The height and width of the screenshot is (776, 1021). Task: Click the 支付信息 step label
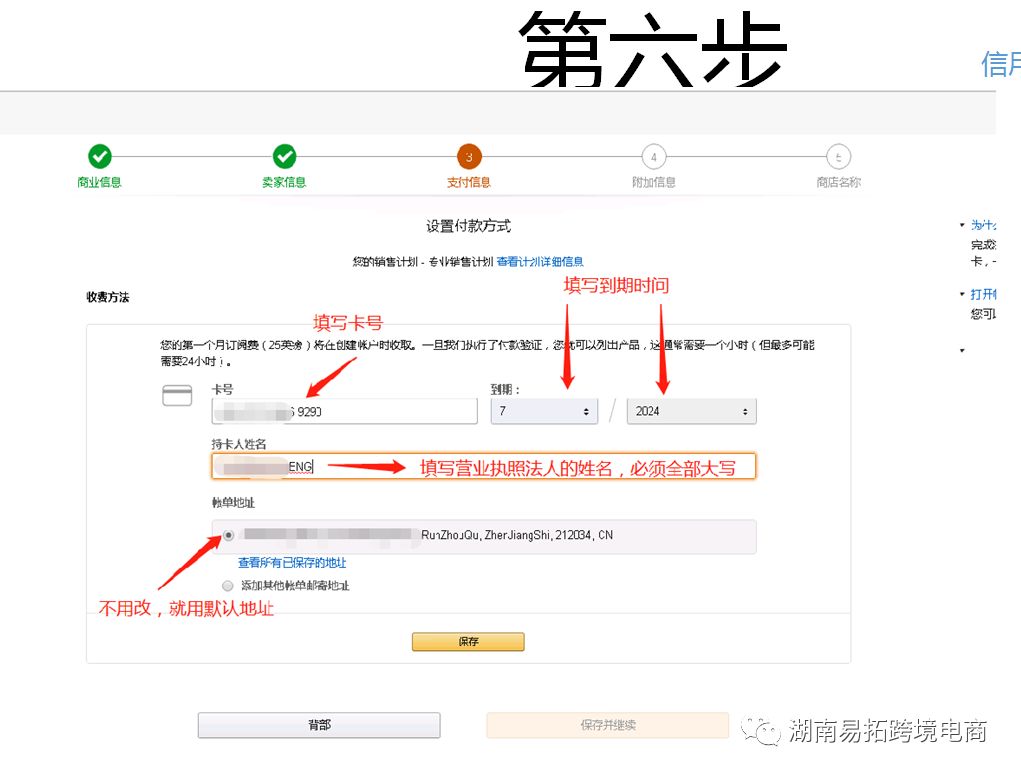[469, 182]
